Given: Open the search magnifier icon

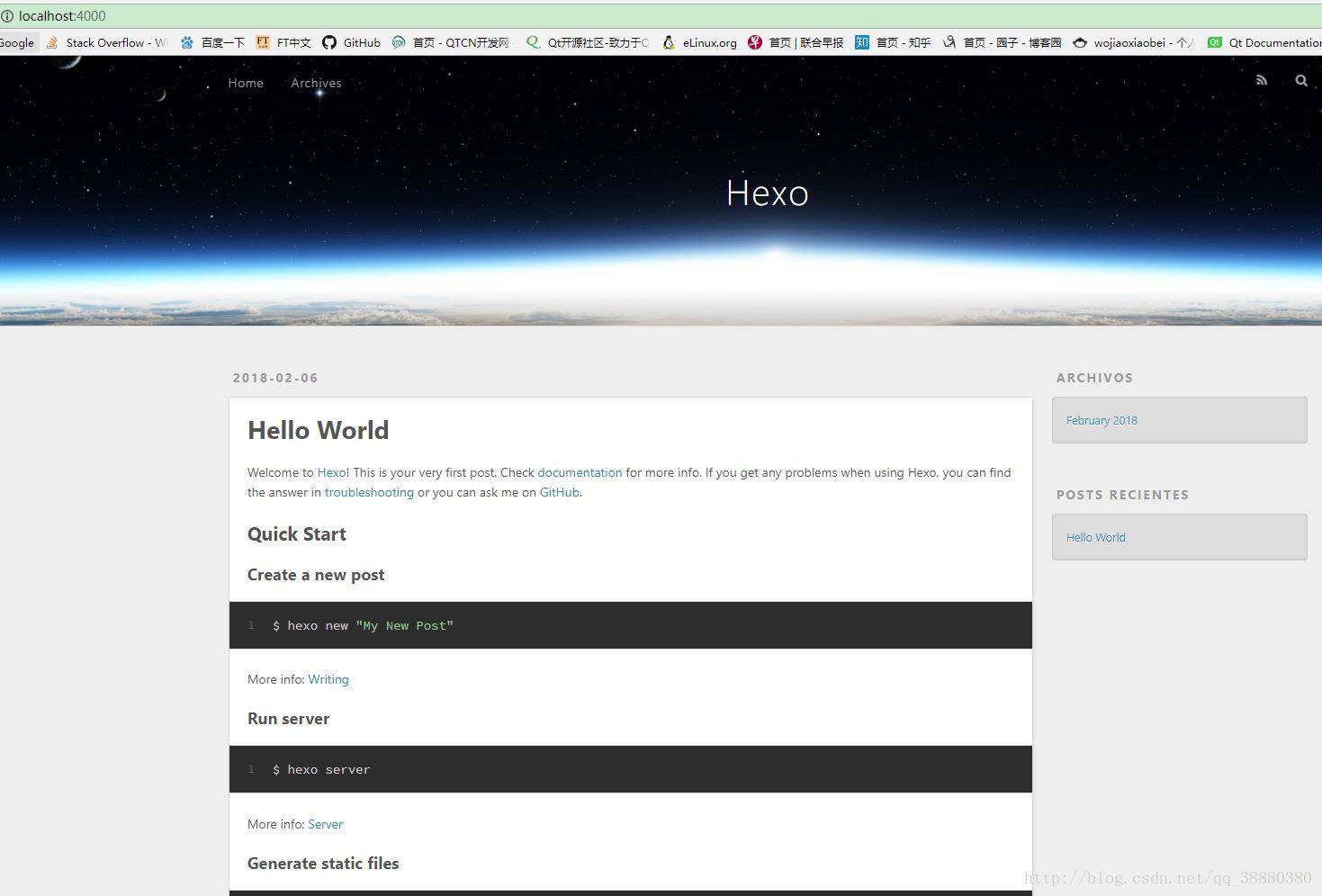Looking at the screenshot, I should pyautogui.click(x=1301, y=80).
